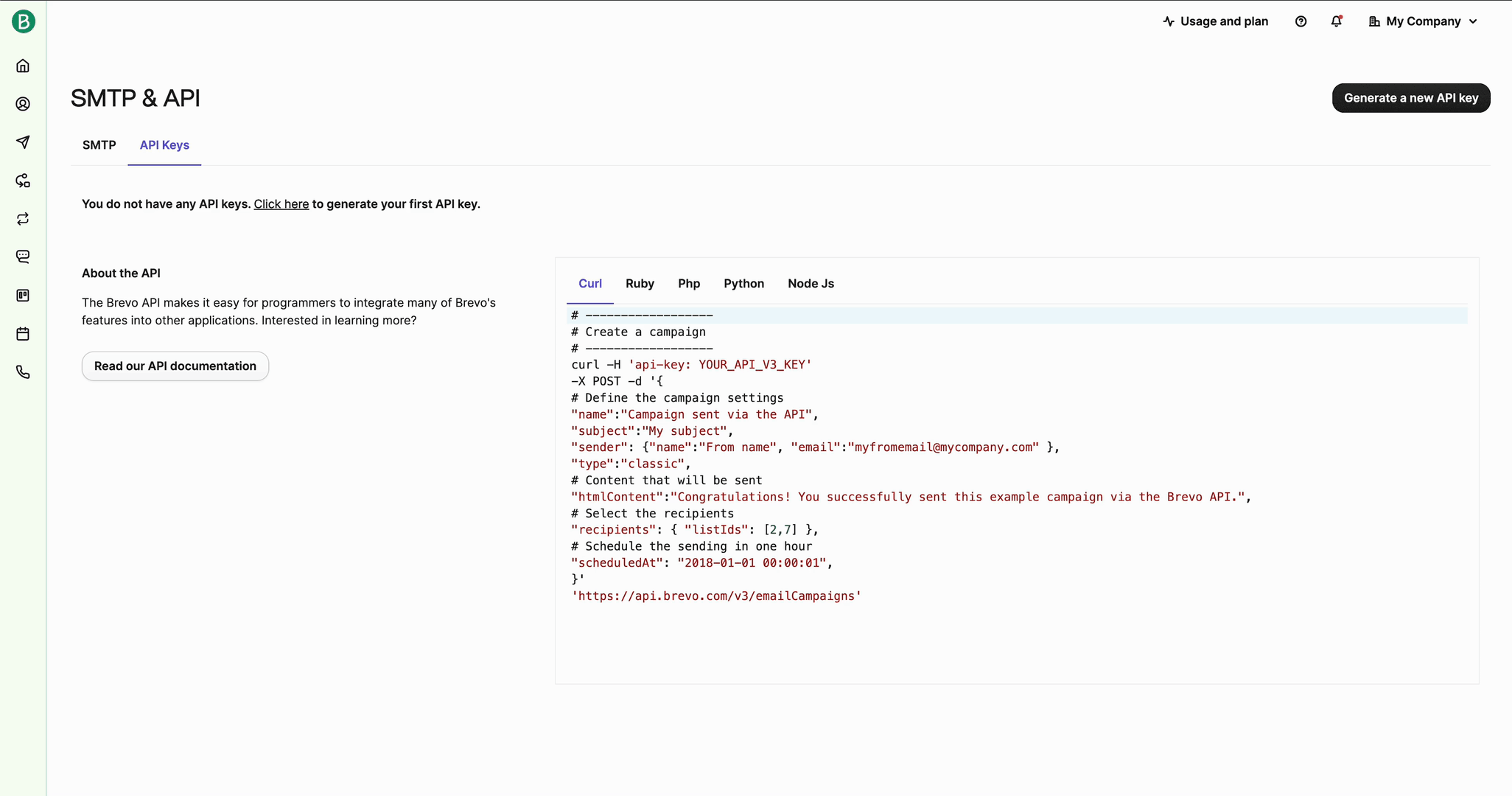1512x796 pixels.
Task: Select the Phone icon in sidebar
Action: point(23,372)
